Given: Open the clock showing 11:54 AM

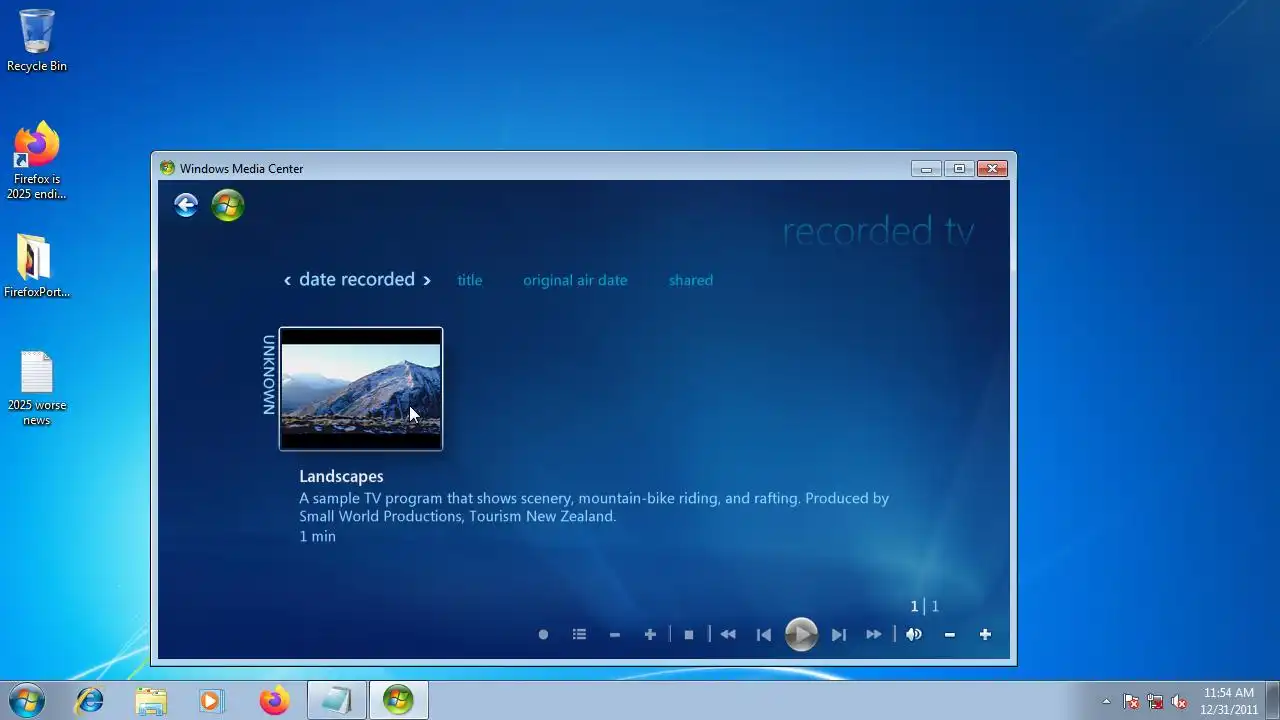Looking at the screenshot, I should click(1229, 701).
